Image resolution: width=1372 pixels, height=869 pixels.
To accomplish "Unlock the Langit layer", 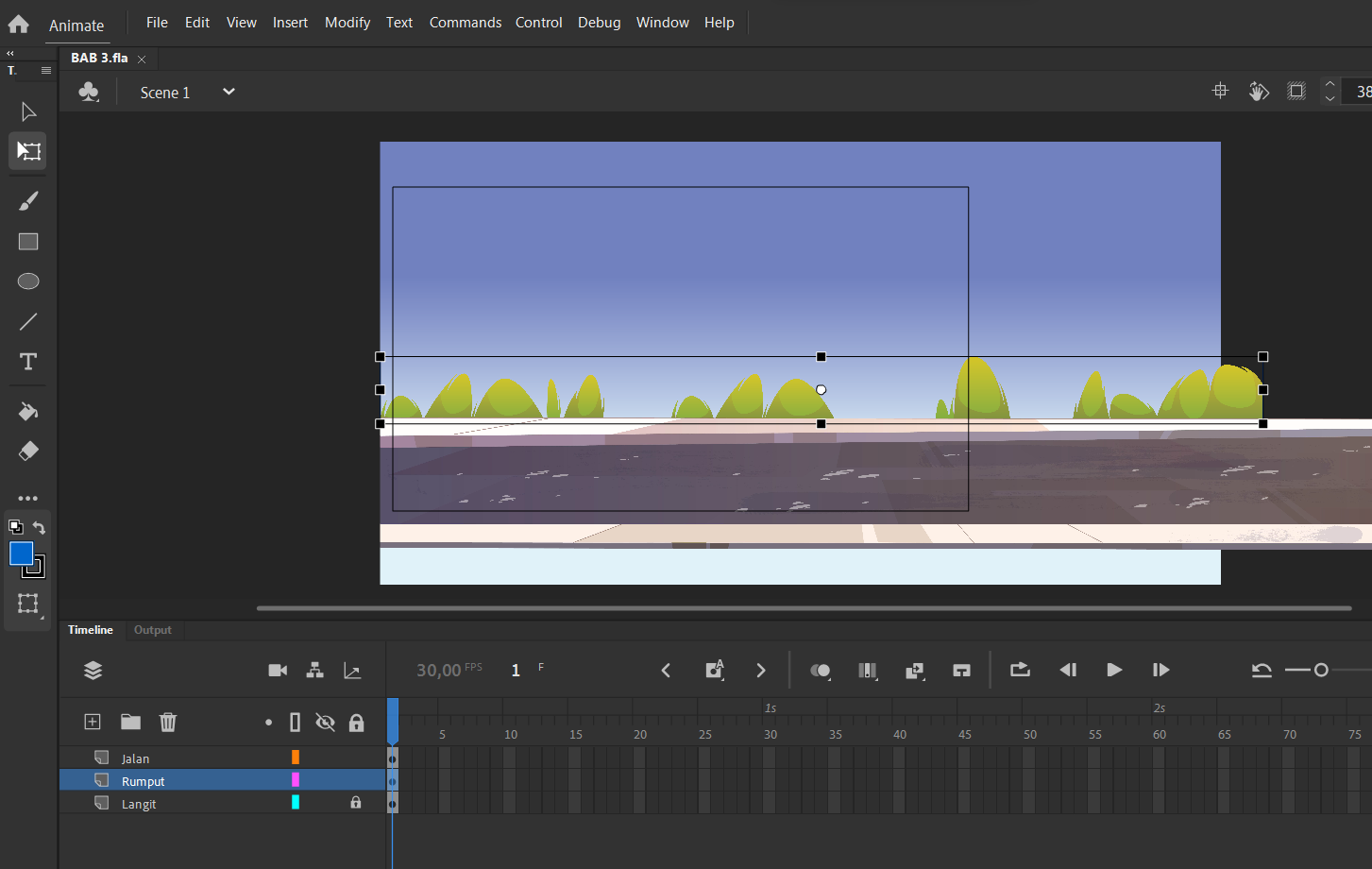I will (x=356, y=802).
